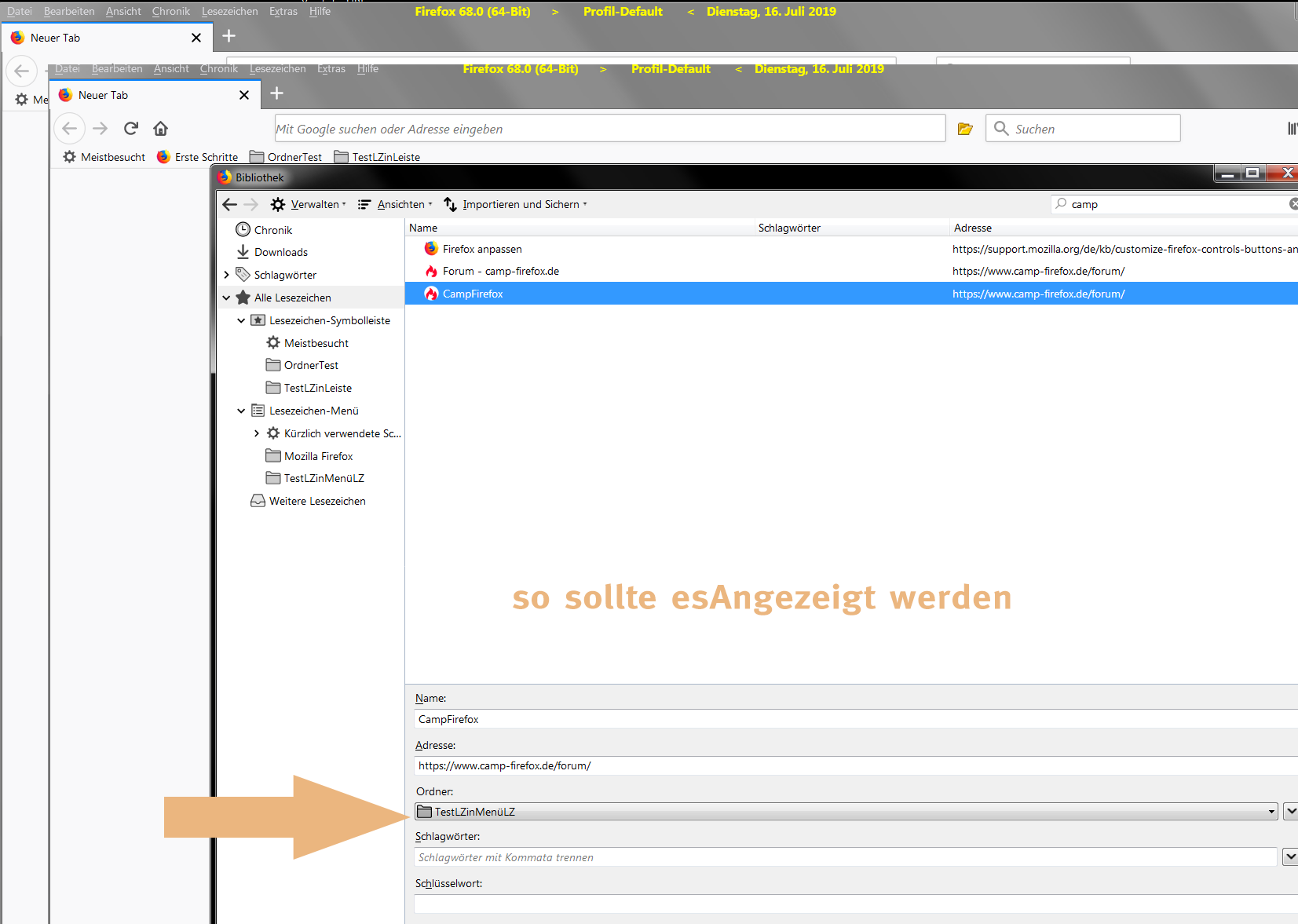This screenshot has width=1298, height=924.
Task: Open the Datei menu in the back Firefox window
Action: 20,12
